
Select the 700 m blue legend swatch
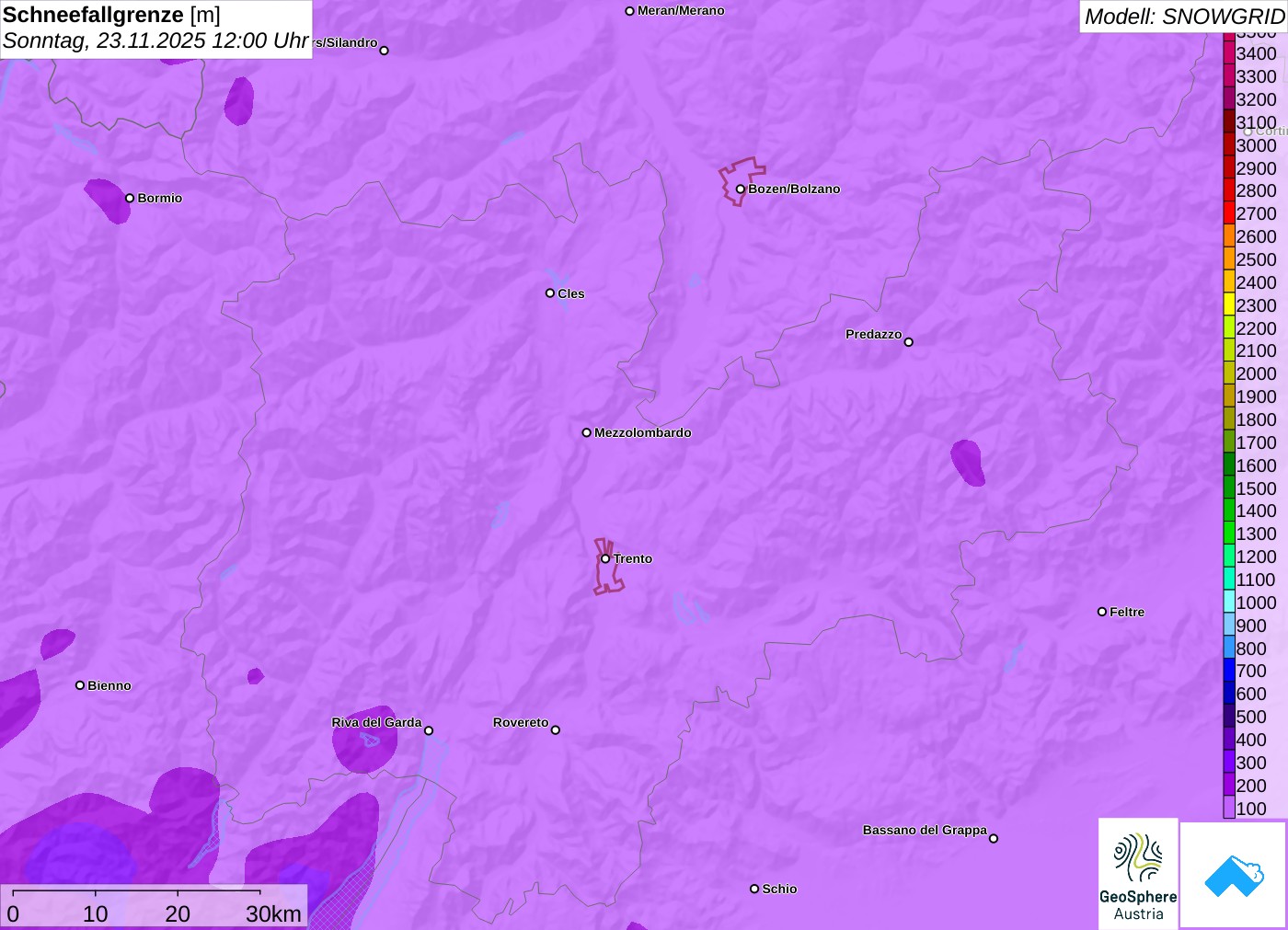1229,671
